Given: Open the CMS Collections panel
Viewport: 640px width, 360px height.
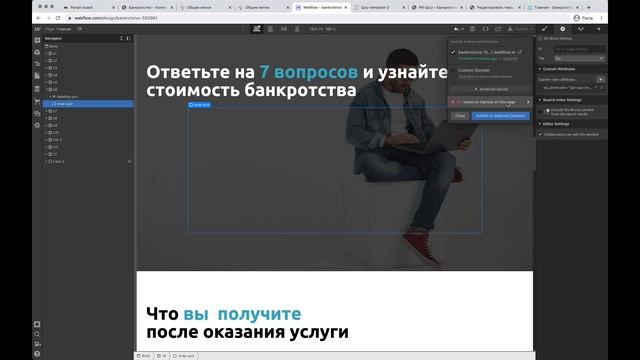Looking at the screenshot, I should [37, 89].
